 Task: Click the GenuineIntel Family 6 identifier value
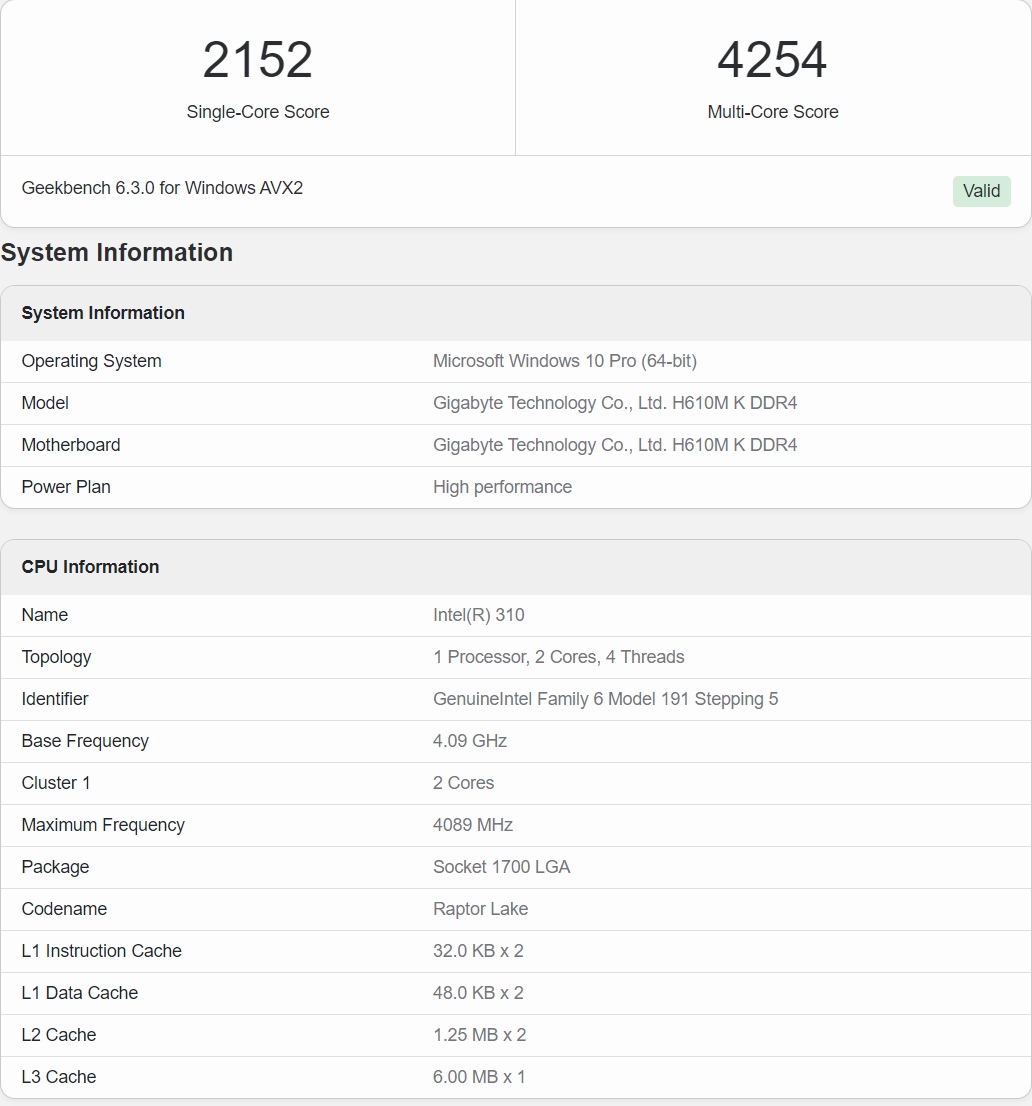click(605, 699)
